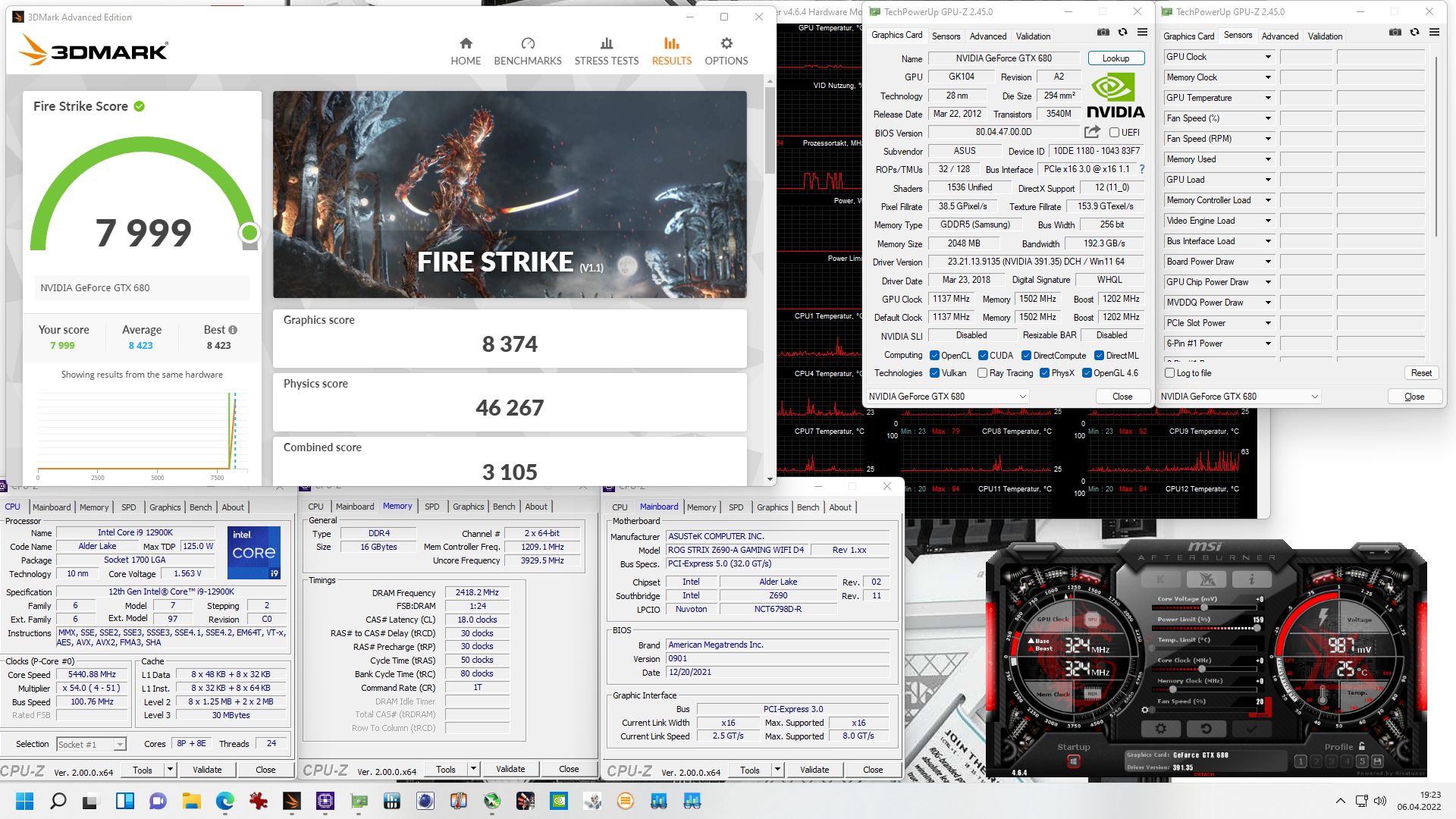Open hamburger menu in GPU-Z Sensors window
Screen dimensions: 1456x819
click(1434, 33)
